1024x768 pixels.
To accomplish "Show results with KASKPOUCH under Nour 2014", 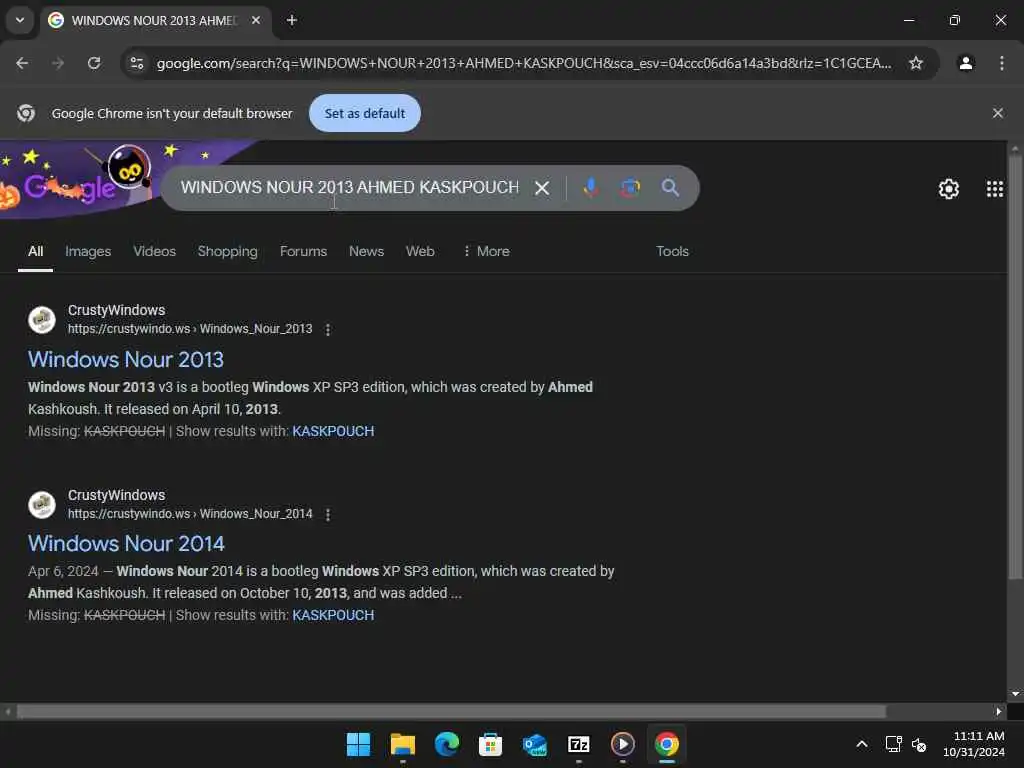I will [x=333, y=615].
